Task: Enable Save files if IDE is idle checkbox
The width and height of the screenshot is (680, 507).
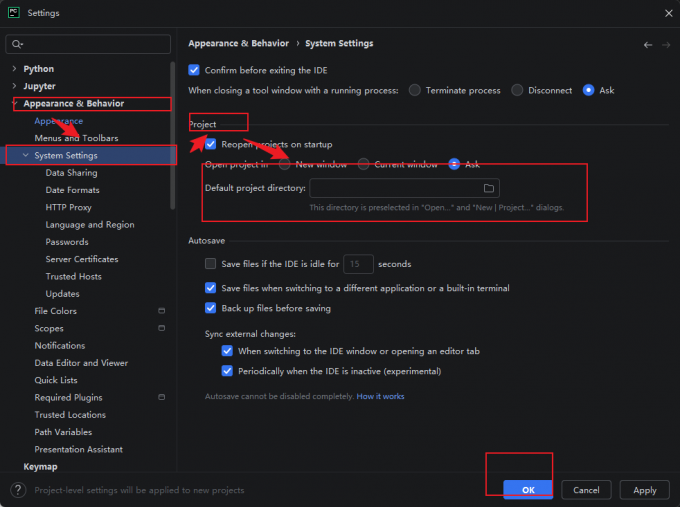Action: point(210,264)
